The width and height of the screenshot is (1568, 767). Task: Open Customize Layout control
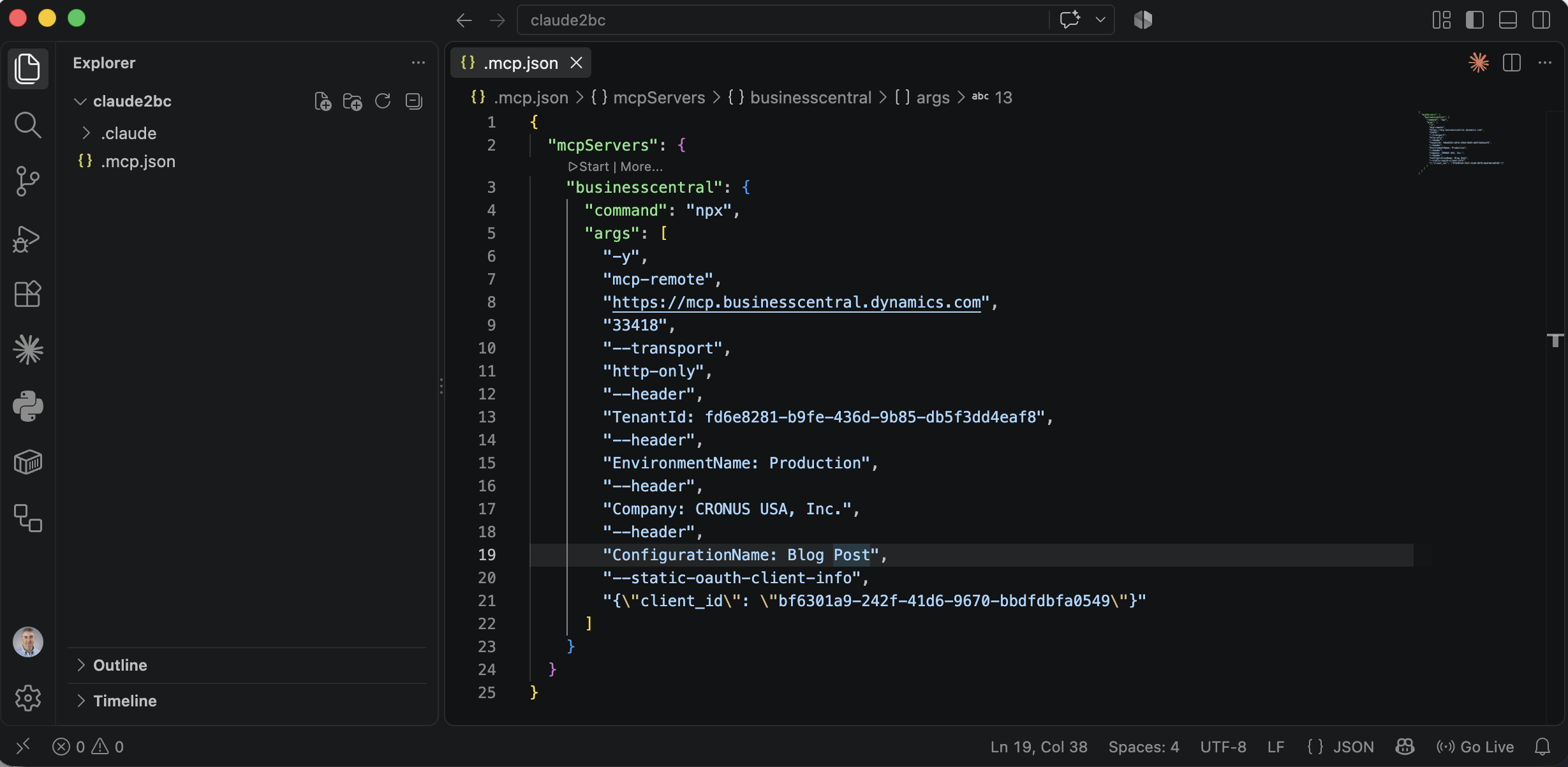(x=1441, y=20)
